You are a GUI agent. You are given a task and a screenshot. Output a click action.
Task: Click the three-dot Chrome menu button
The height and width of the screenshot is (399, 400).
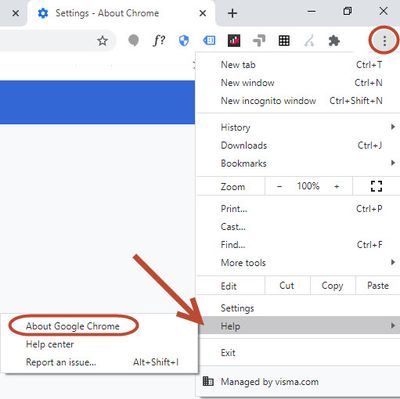pyautogui.click(x=384, y=41)
